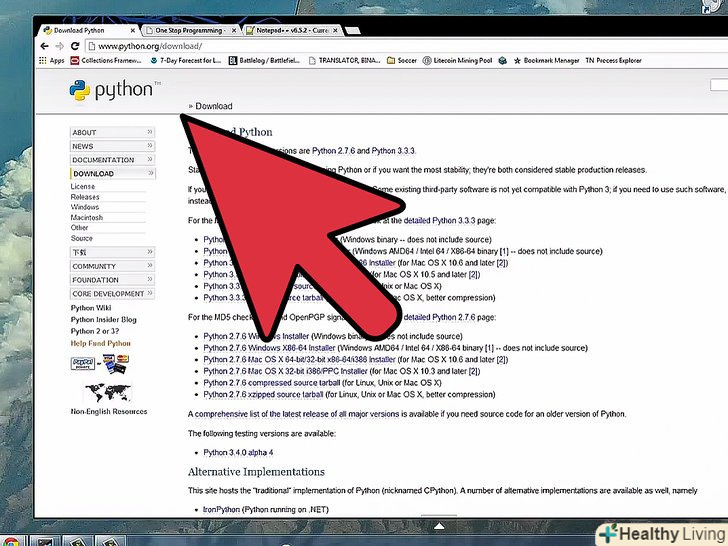Screen dimensions: 728x546
Task: Click the Python 3.3.3 version link
Action: (x=393, y=151)
